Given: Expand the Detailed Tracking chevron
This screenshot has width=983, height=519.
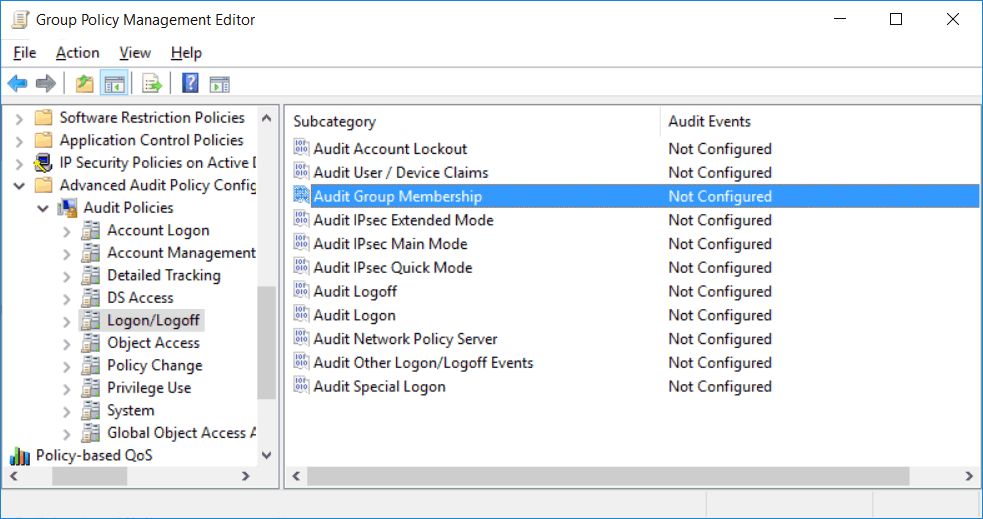Looking at the screenshot, I should [66, 276].
